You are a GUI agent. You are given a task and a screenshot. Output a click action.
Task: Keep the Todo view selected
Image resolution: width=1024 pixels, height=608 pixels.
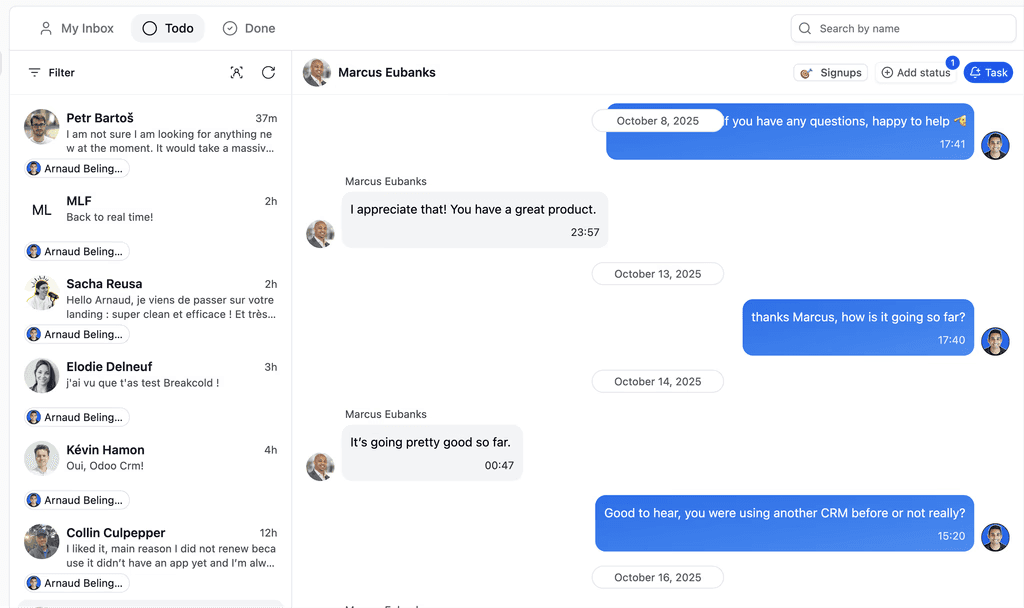[167, 28]
